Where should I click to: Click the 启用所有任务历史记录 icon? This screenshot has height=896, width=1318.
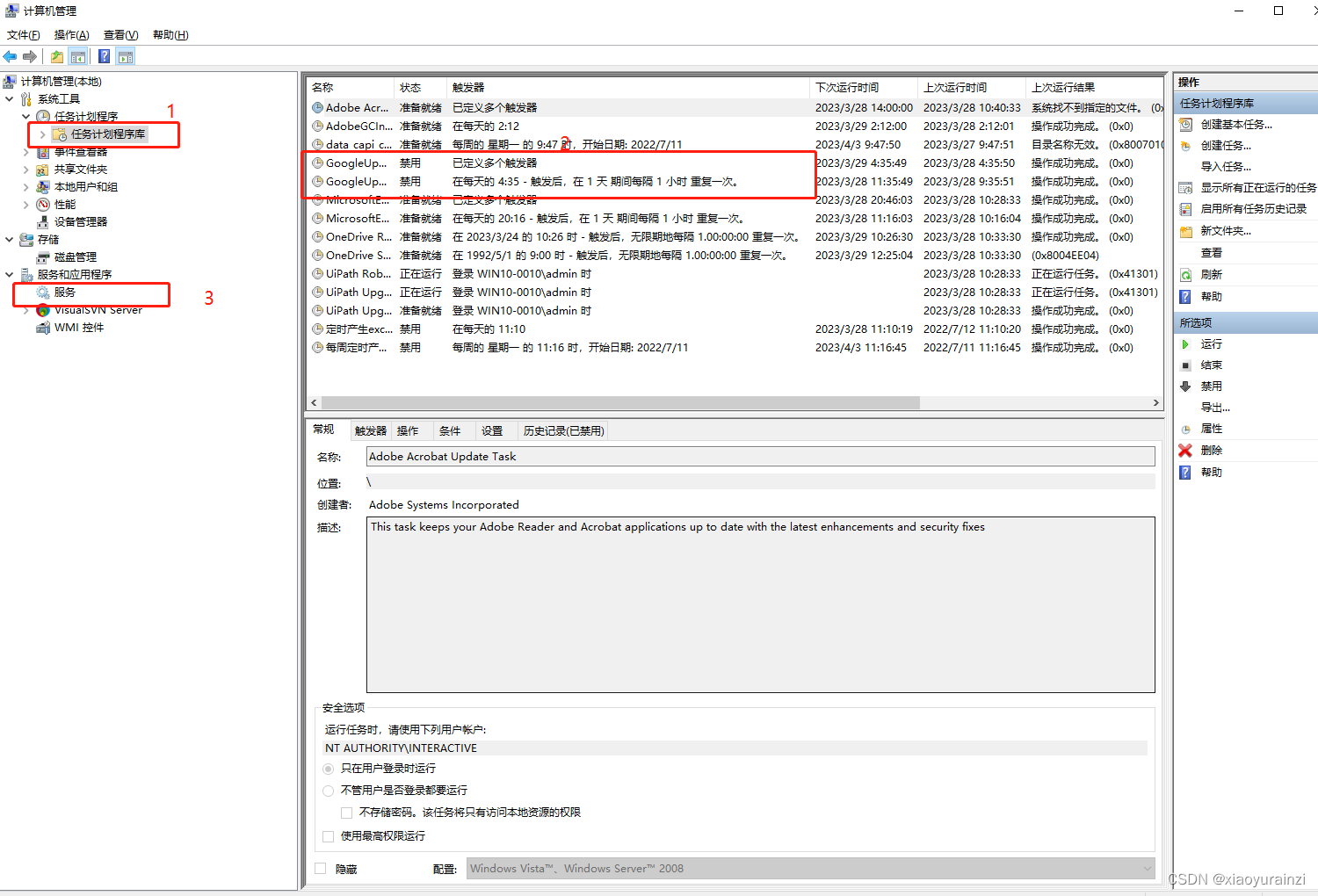tap(1185, 209)
